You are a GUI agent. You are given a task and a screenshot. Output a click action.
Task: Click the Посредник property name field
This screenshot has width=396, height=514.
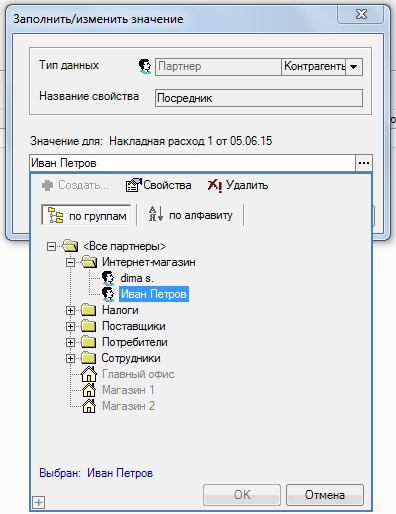point(259,98)
